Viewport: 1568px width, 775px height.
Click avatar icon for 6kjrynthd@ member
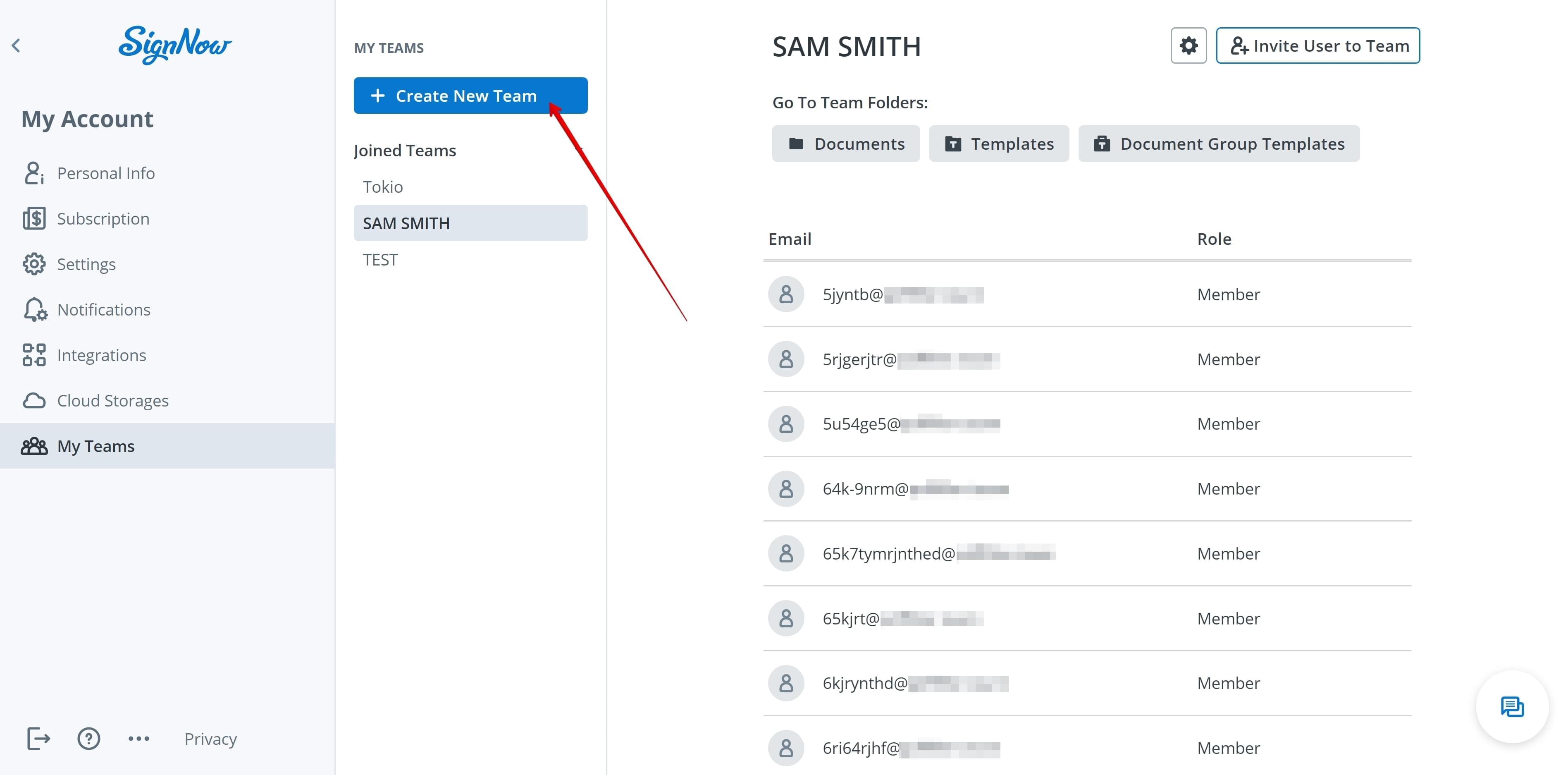pos(786,683)
